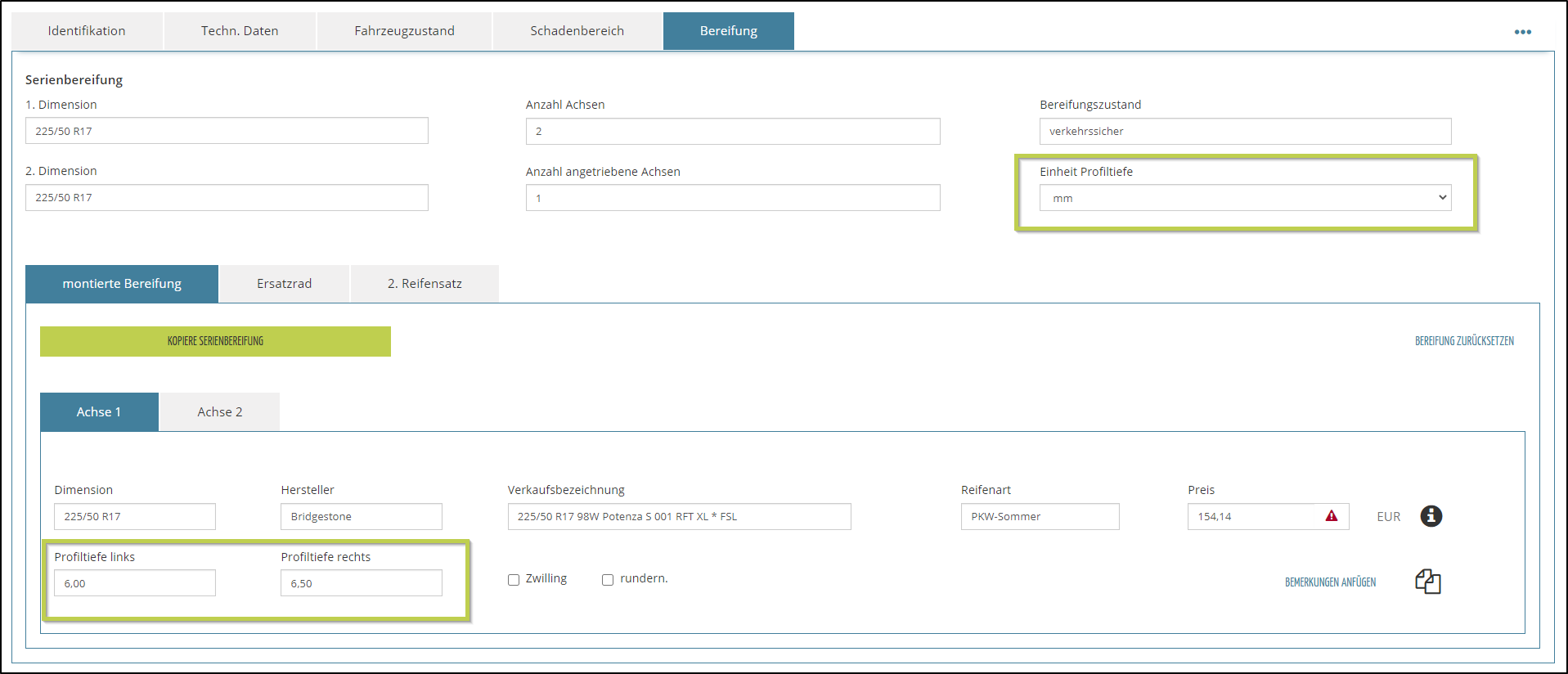Expand the Einheit Profiltiefe dropdown

1244,198
